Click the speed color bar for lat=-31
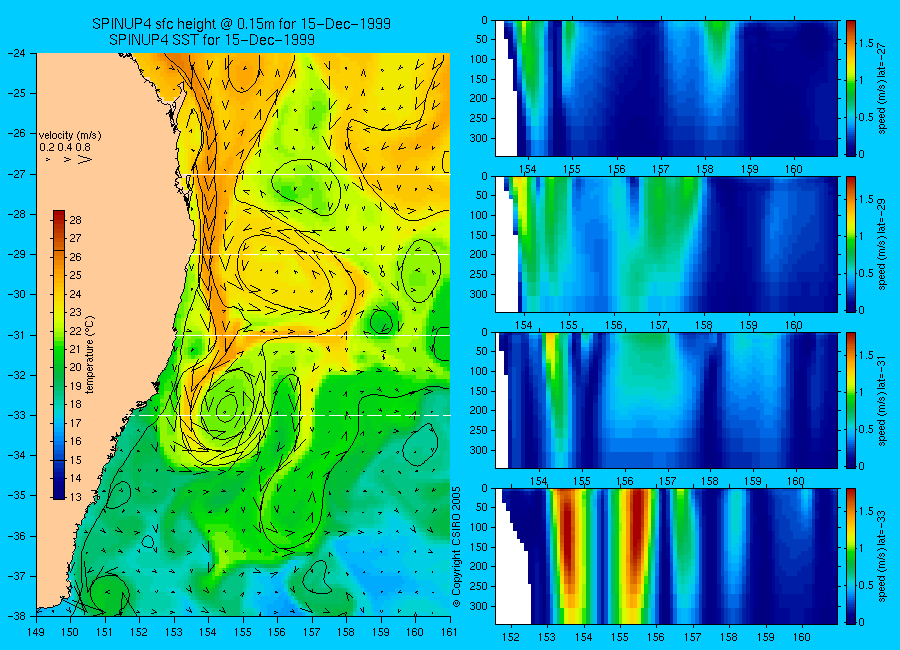Viewport: 900px width, 650px height. 850,400
